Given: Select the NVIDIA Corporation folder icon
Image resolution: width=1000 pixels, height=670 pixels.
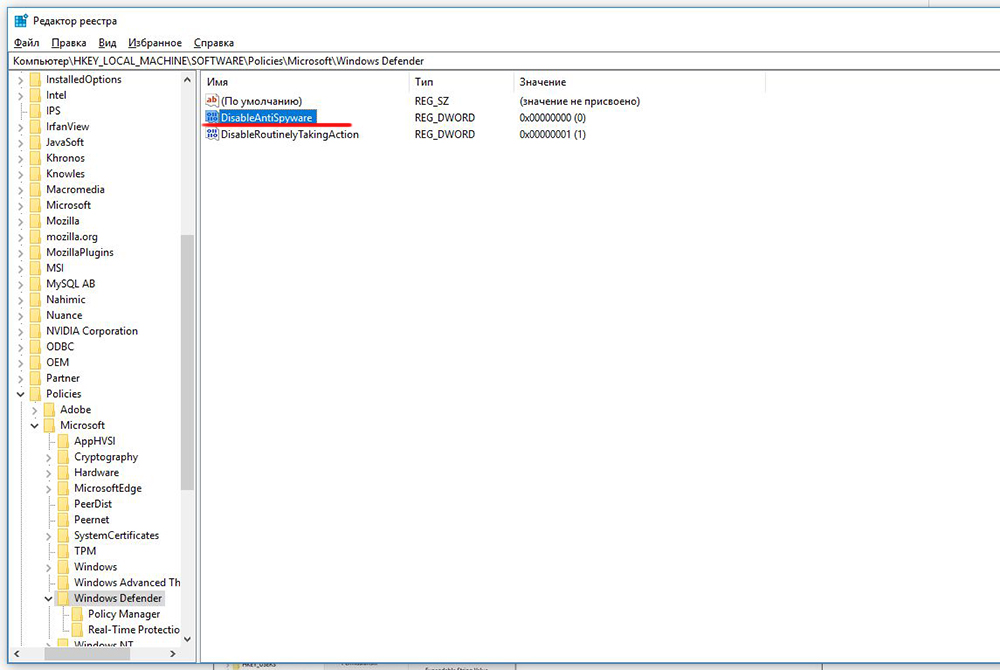Looking at the screenshot, I should point(35,331).
